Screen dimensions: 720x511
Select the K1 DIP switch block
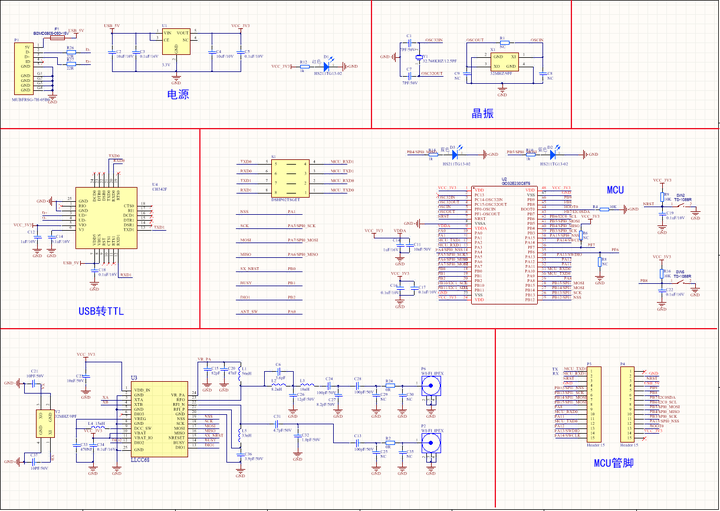coord(290,178)
